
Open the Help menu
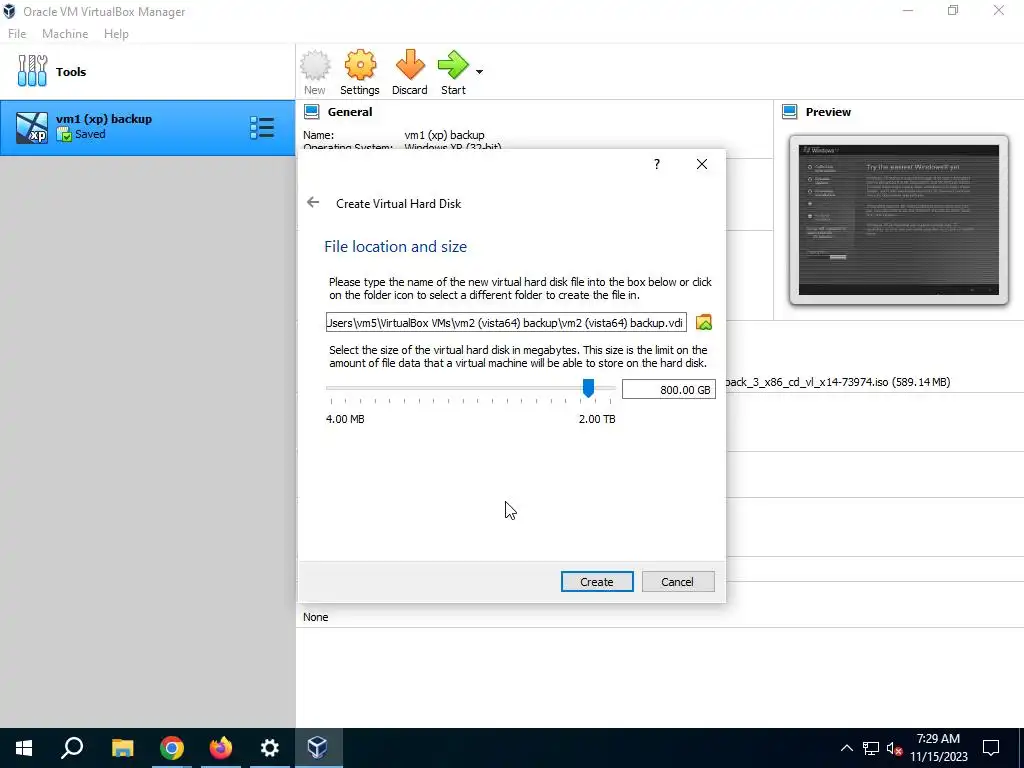[x=116, y=34]
